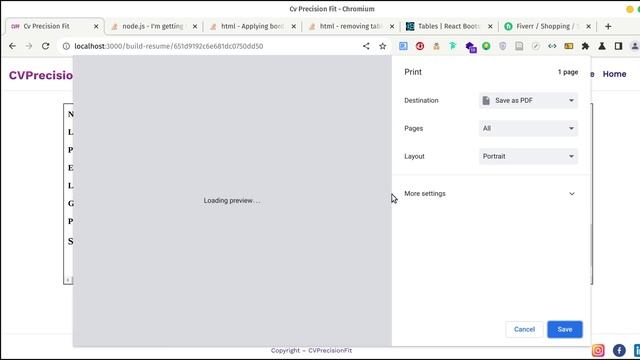Open the red circular extension icon
Viewport: 640px width, 360px height.
pos(420,46)
